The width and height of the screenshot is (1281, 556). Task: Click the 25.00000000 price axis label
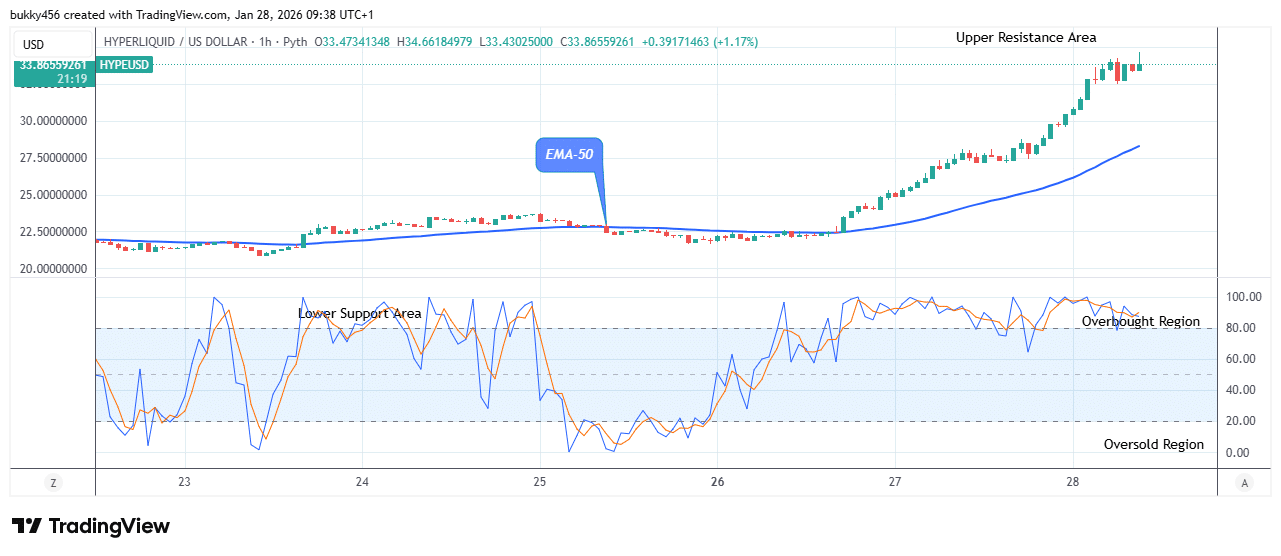[52, 195]
